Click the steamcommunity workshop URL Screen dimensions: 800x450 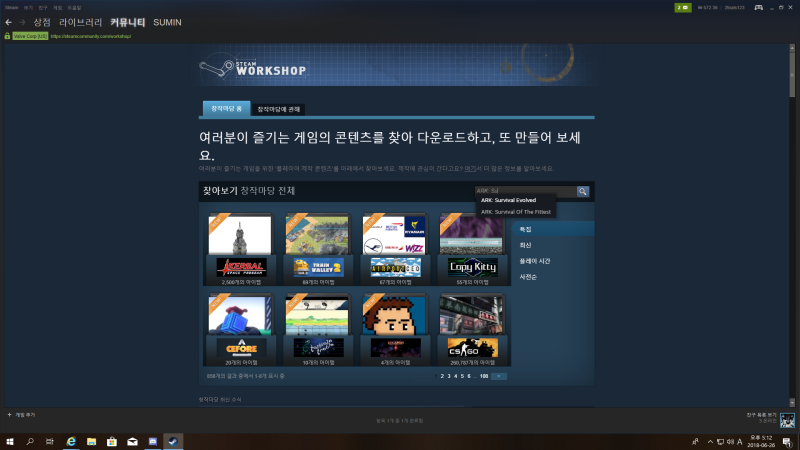pos(91,36)
